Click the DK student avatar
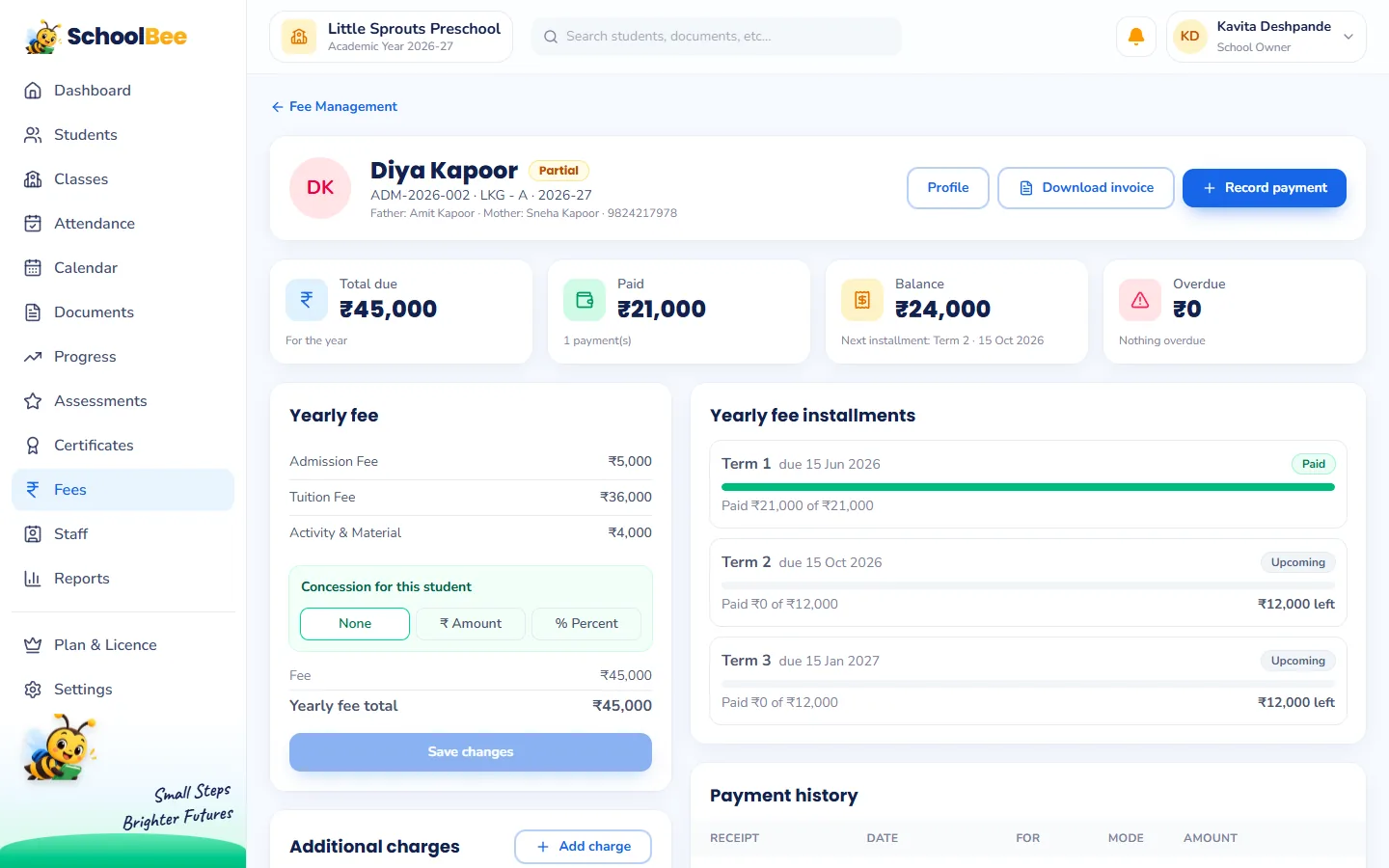Image resolution: width=1389 pixels, height=868 pixels. pyautogui.click(x=320, y=188)
